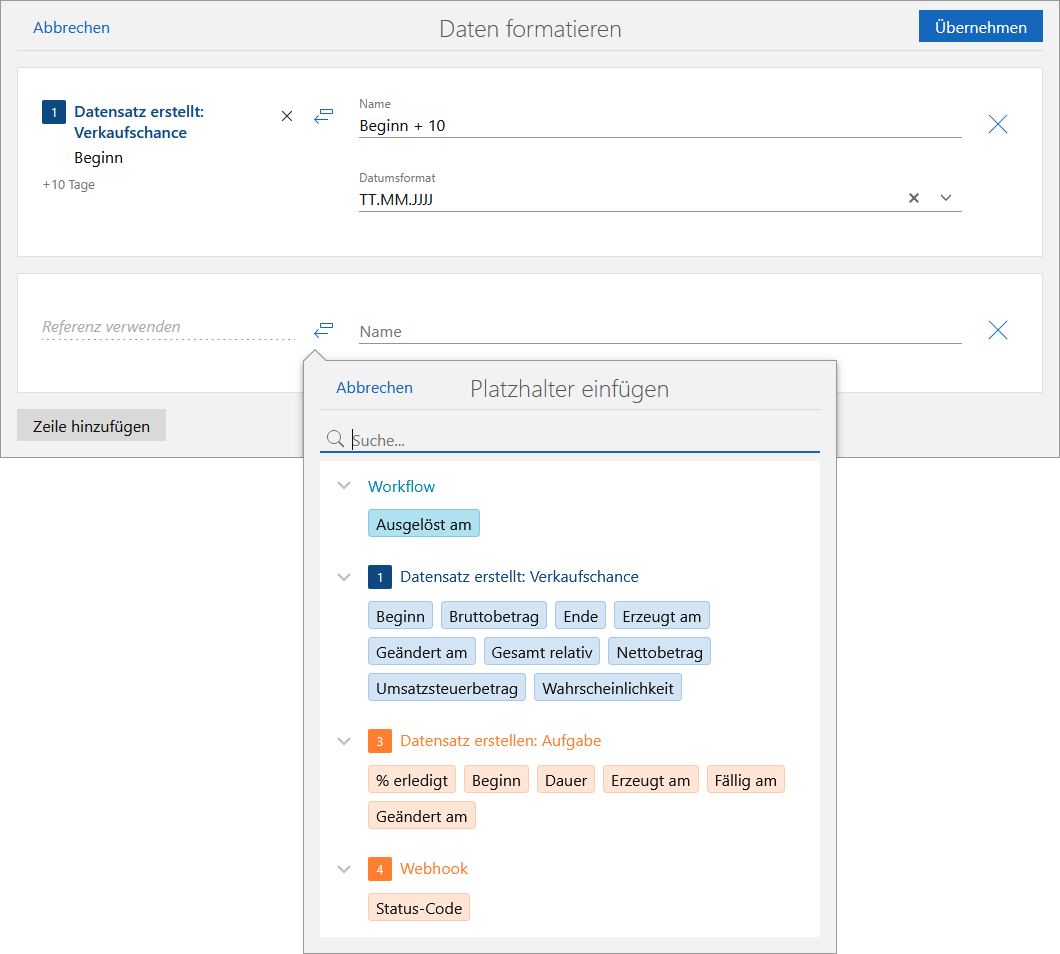Screen dimensions: 1060x954
Task: Cancel the Platzhalter einfügen popup
Action: pyautogui.click(x=374, y=388)
